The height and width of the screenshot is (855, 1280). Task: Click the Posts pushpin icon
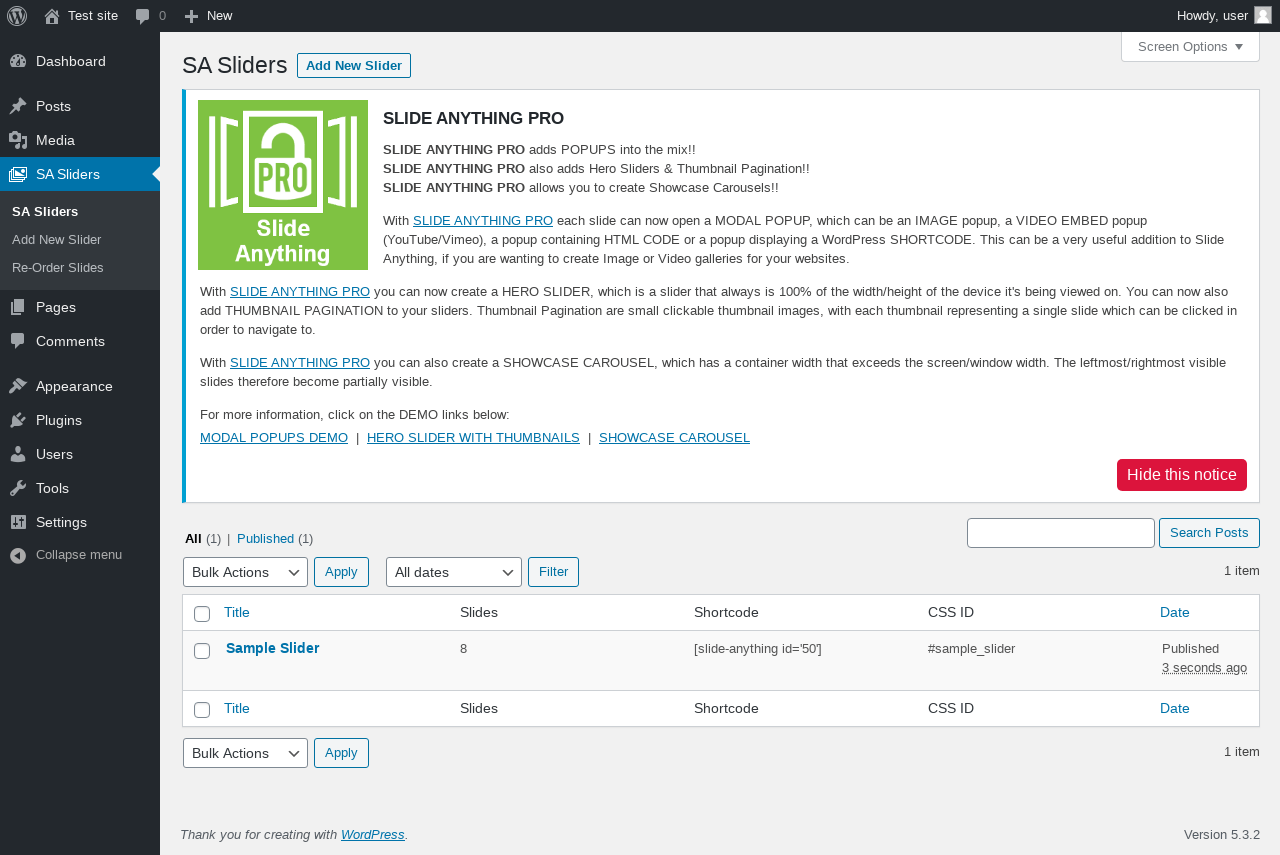click(18, 106)
